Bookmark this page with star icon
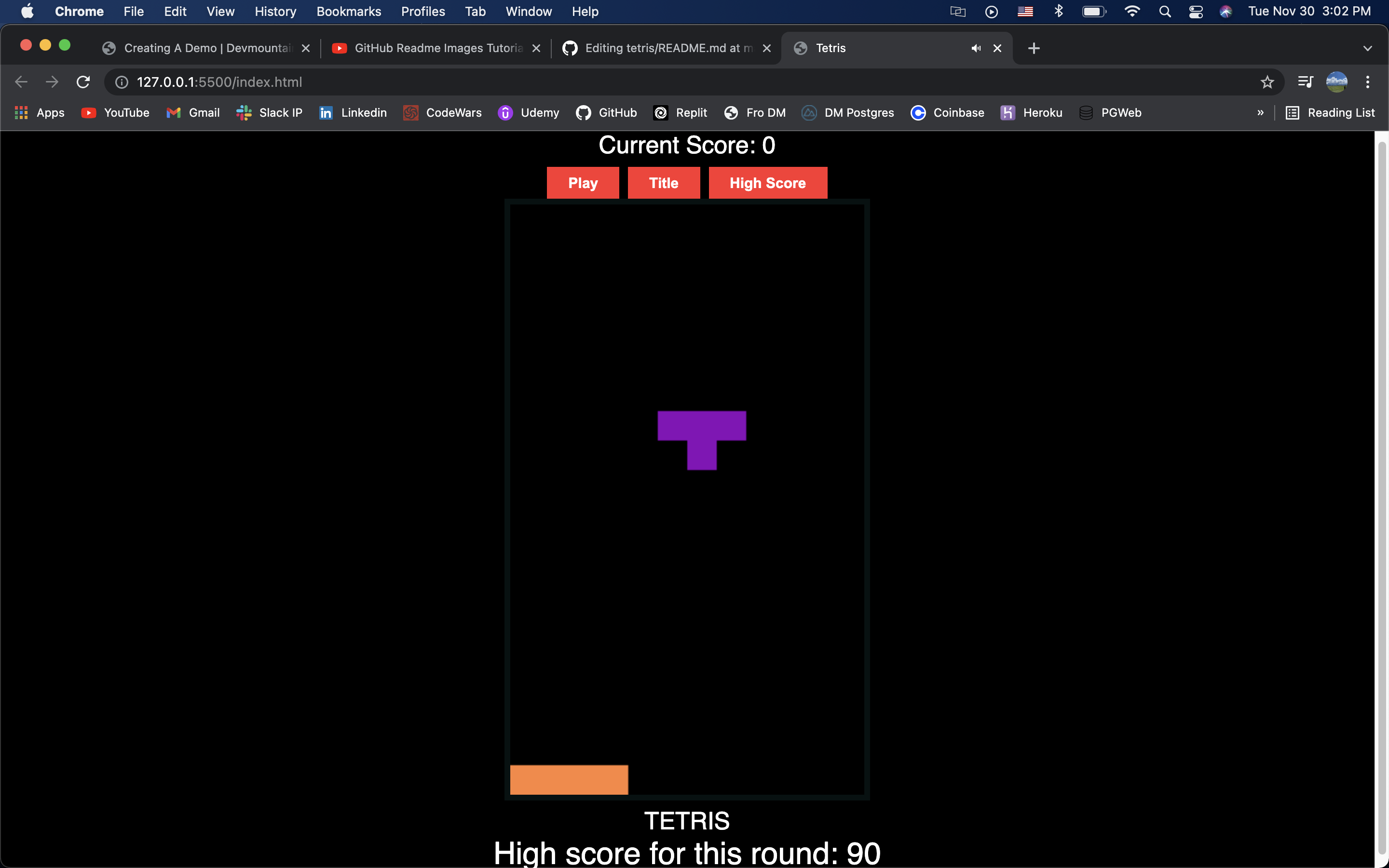 click(1267, 82)
